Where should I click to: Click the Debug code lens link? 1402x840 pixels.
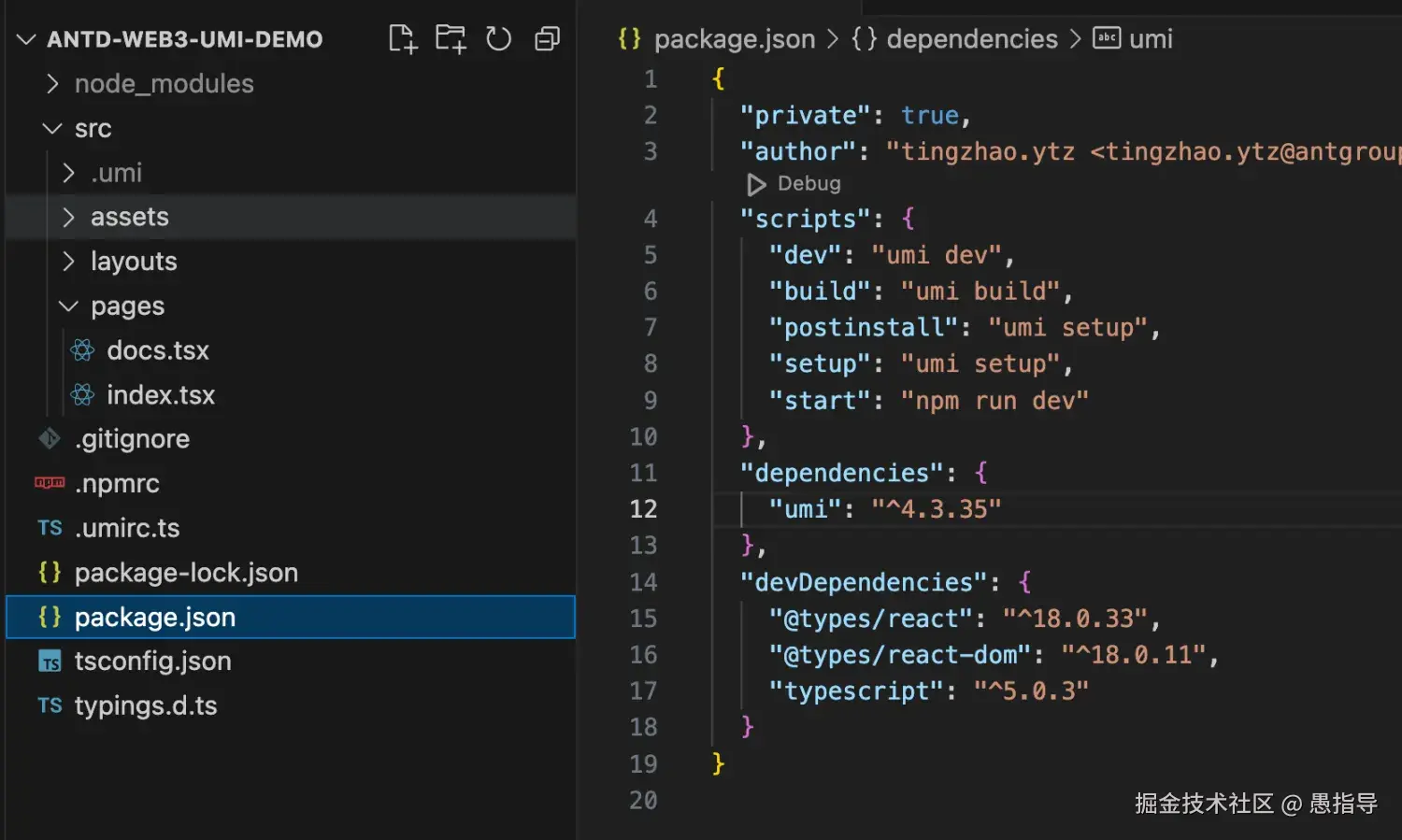(808, 184)
